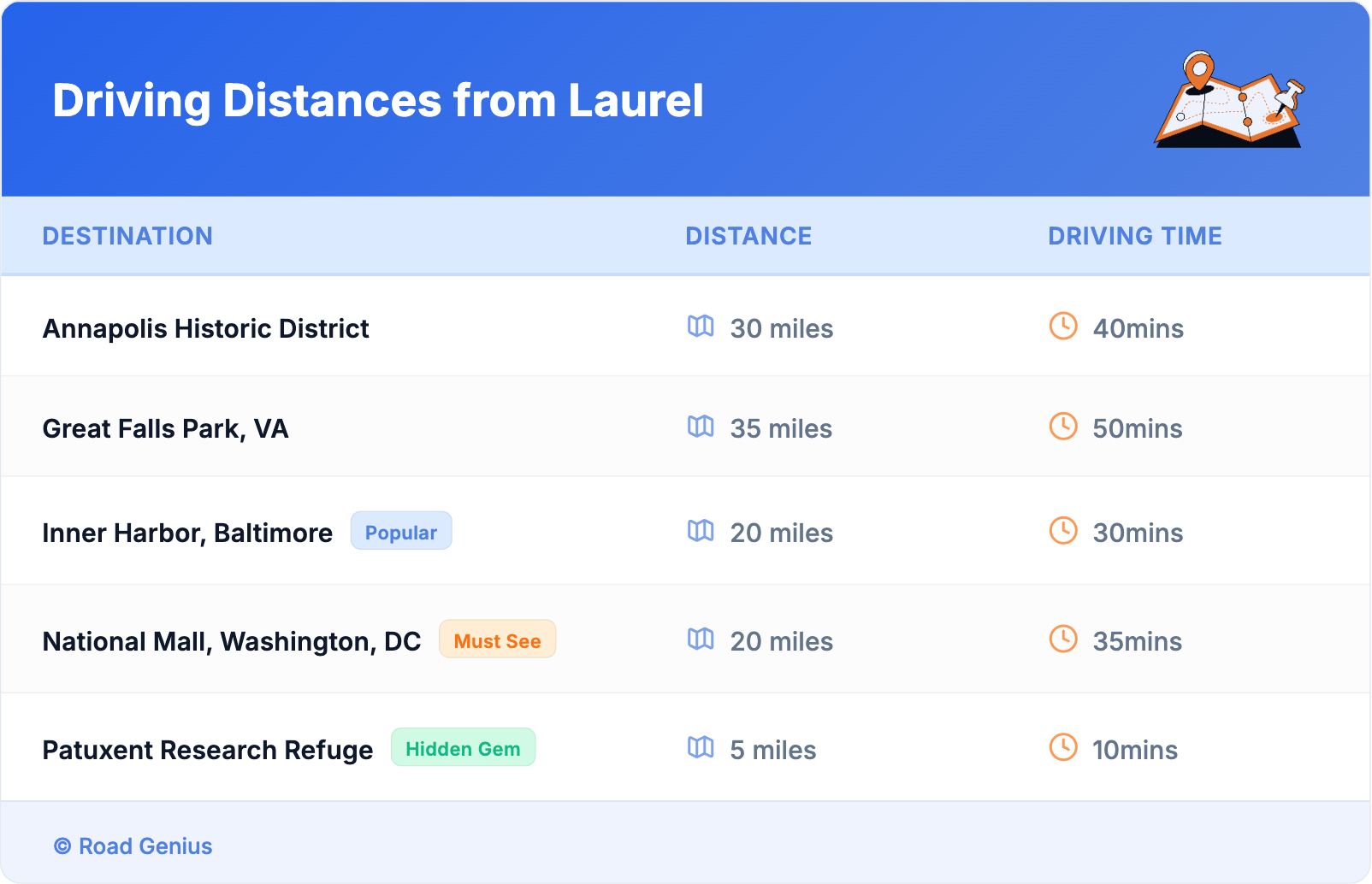Click the Destination column header
This screenshot has height=884, width=1372.
click(127, 236)
